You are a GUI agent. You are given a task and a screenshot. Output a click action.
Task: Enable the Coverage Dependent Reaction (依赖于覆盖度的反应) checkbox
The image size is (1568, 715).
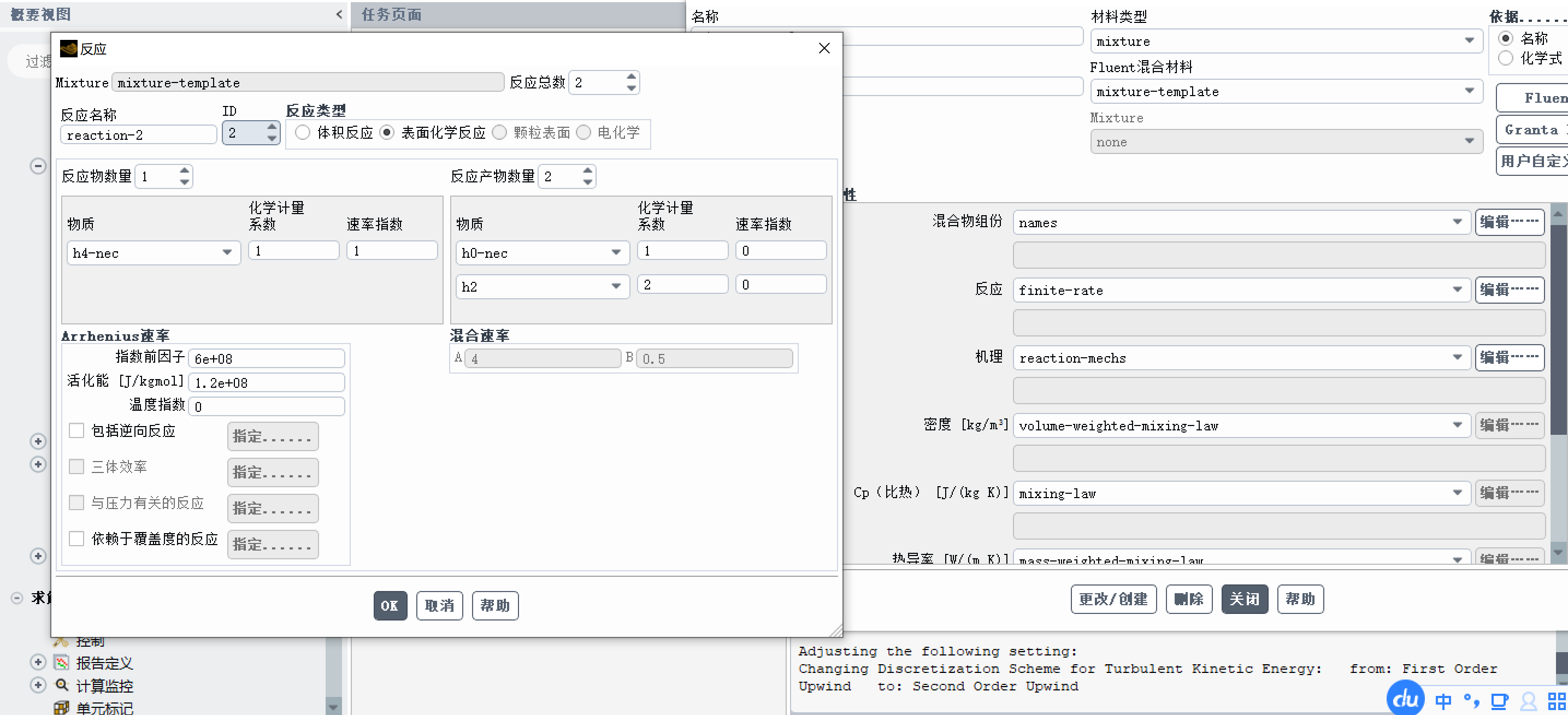click(x=76, y=539)
